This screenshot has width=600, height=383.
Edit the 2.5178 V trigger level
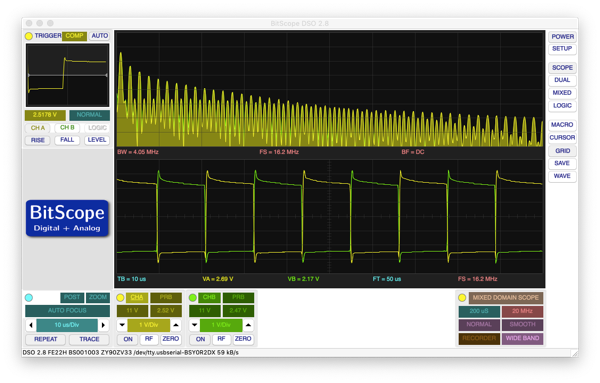45,115
